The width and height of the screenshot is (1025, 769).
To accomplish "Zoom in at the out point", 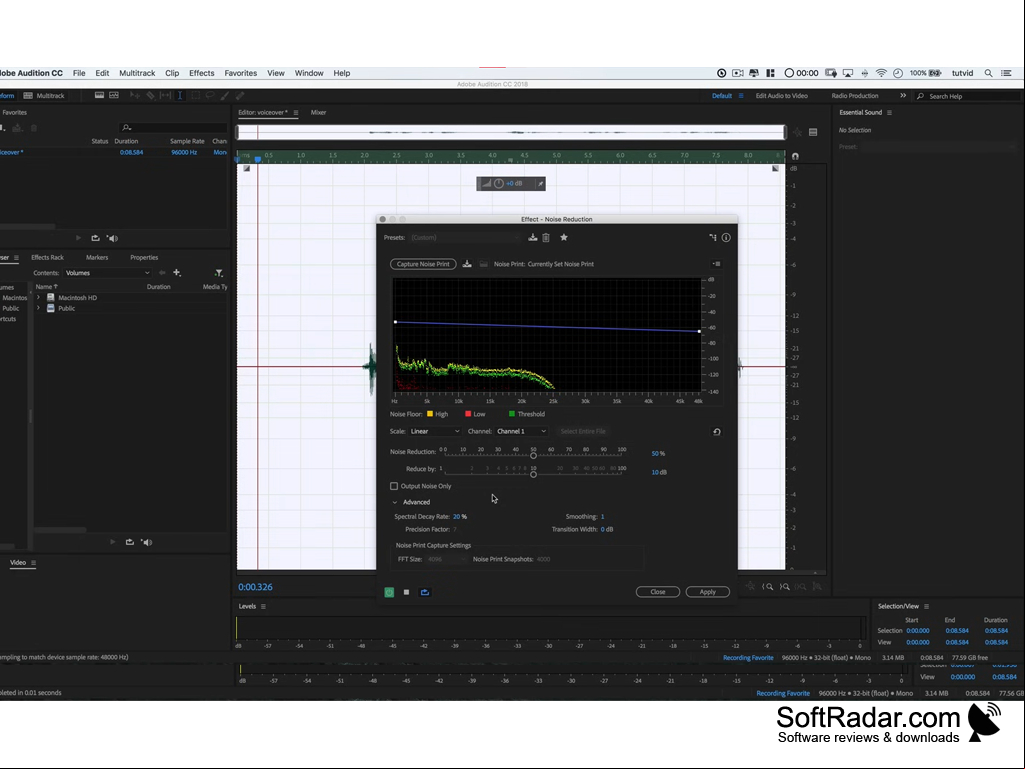I will [784, 587].
